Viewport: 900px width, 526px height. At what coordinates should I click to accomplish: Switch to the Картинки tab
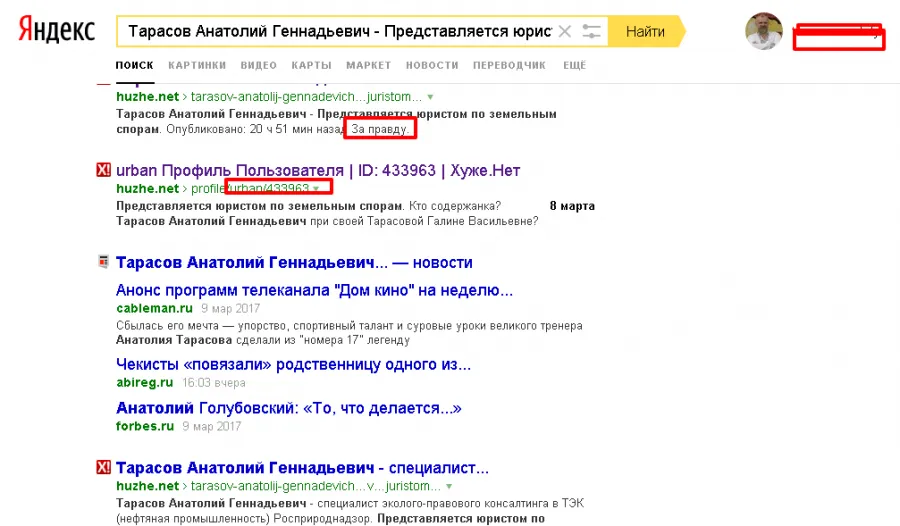[x=197, y=65]
